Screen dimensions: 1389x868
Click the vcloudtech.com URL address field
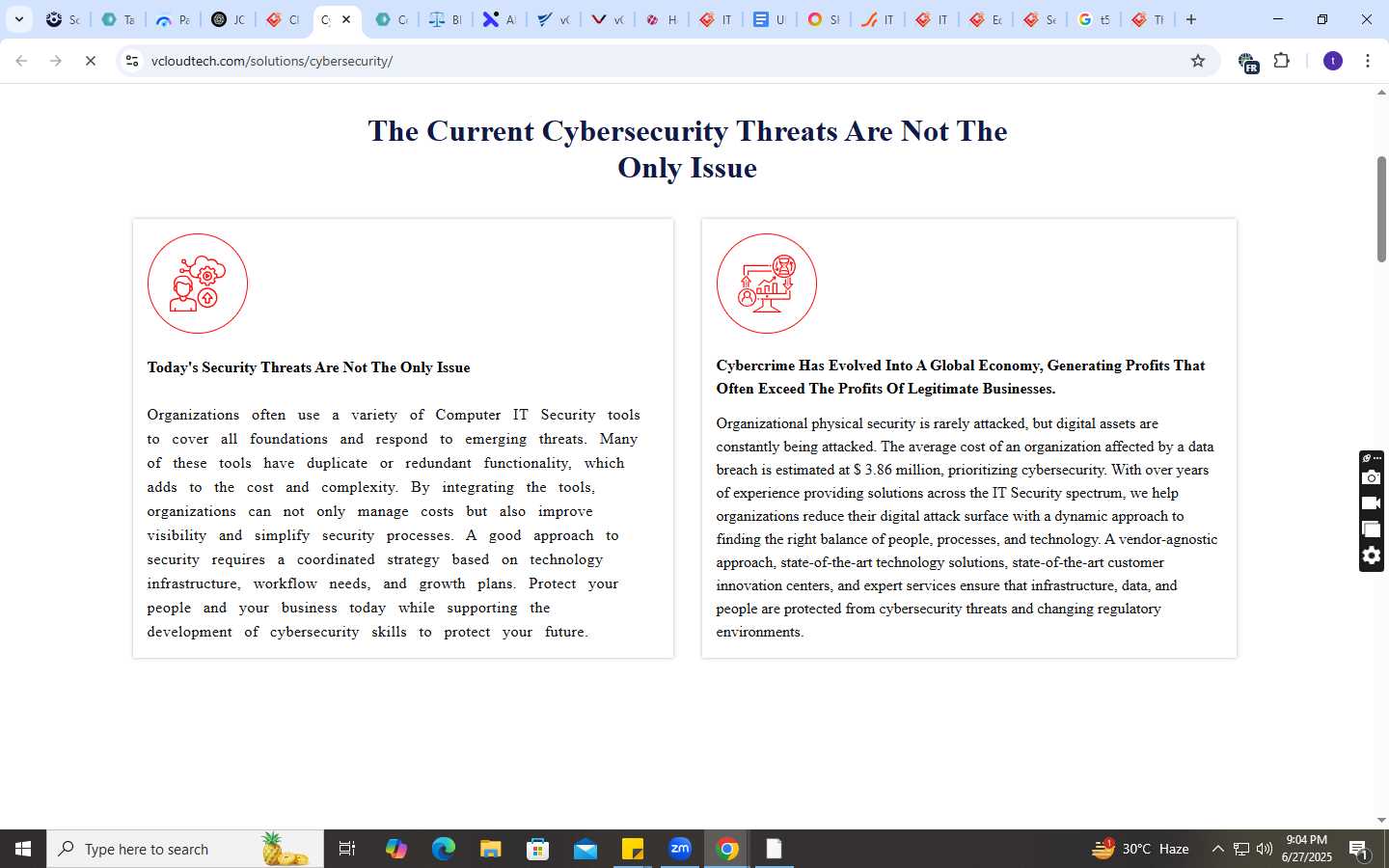click(x=666, y=61)
